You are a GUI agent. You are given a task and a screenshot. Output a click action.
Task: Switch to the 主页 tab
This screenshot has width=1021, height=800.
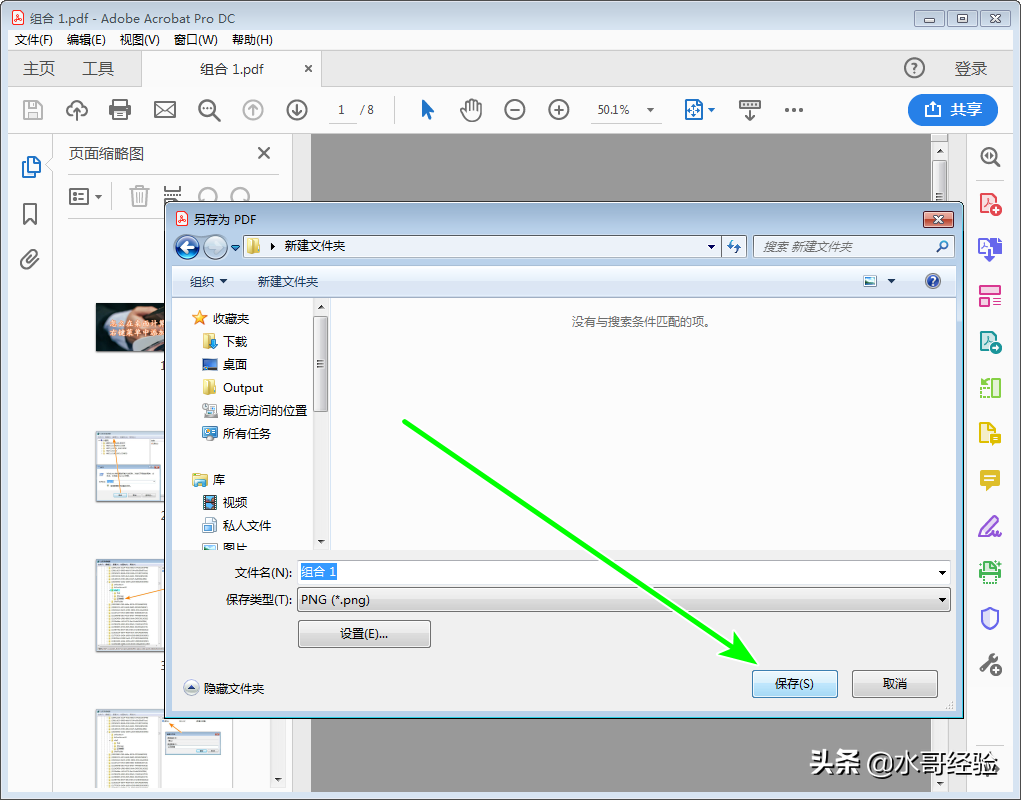[39, 68]
